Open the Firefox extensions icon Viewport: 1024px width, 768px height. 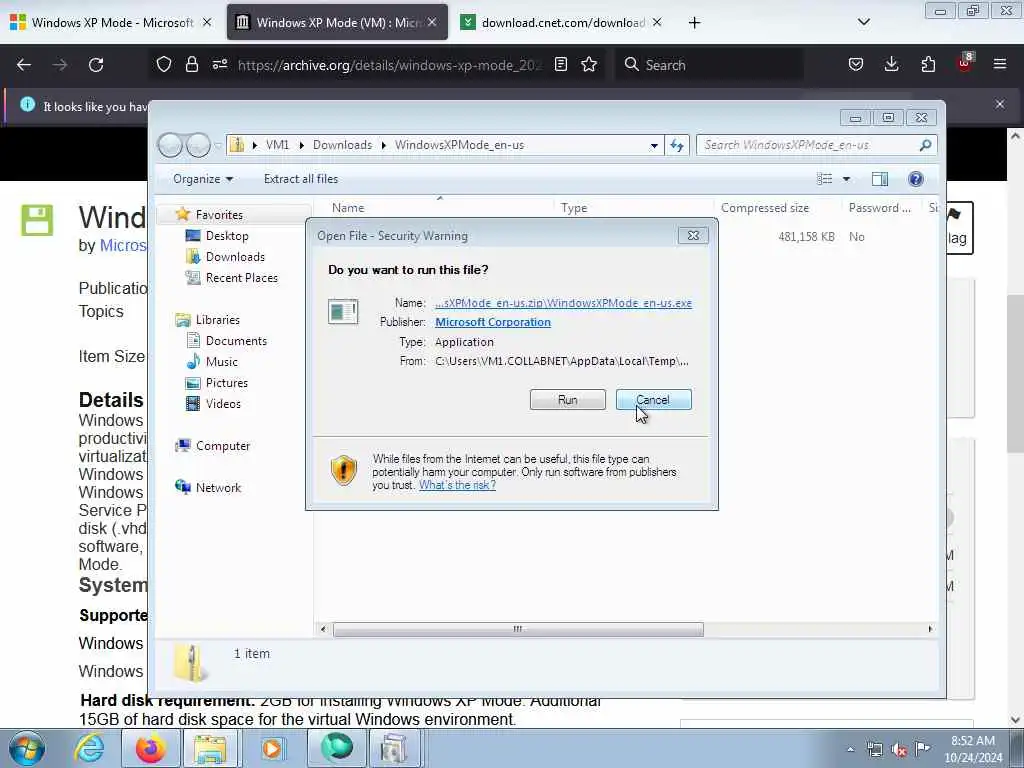[928, 65]
